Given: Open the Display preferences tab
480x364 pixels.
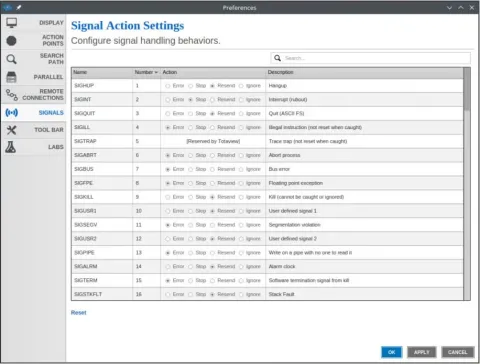Looking at the screenshot, I should pyautogui.click(x=33, y=23).
